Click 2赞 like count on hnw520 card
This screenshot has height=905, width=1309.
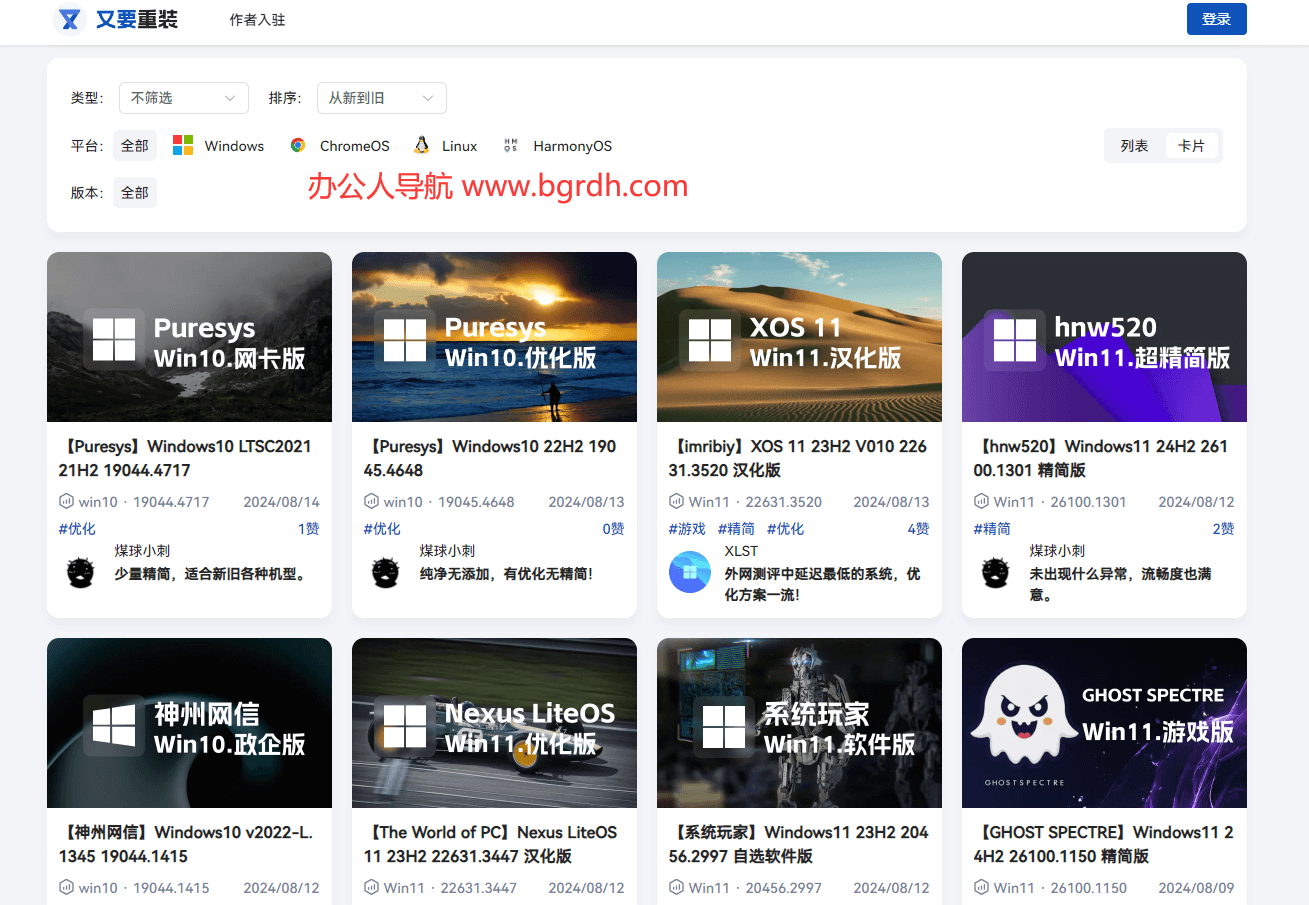(x=1224, y=529)
